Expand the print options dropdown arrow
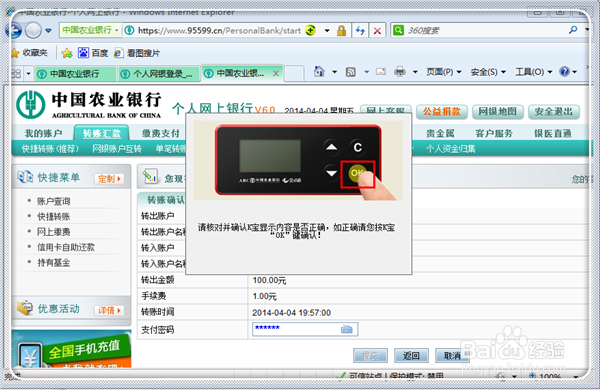 [415, 72]
